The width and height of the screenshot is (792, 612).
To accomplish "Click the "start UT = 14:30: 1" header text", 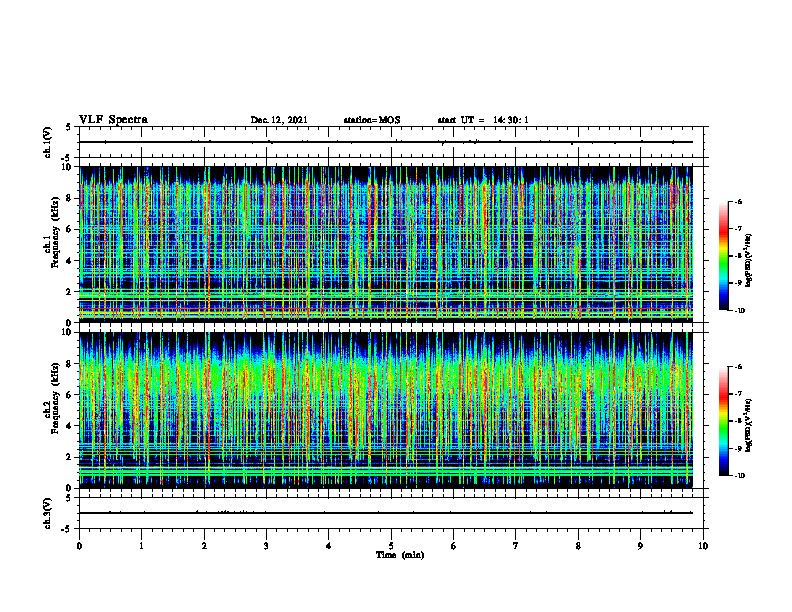I will [483, 120].
